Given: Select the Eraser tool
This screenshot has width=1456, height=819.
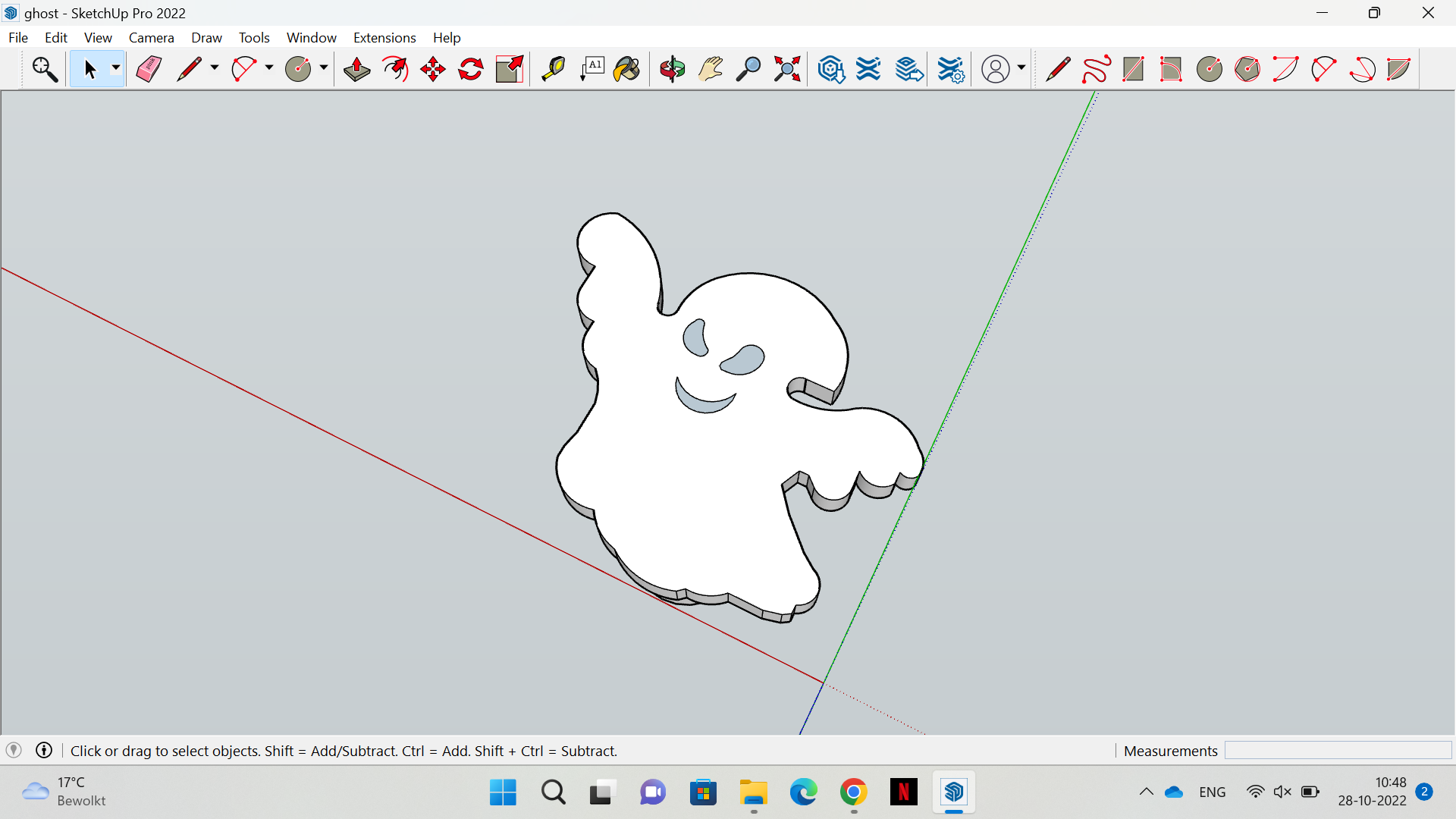Looking at the screenshot, I should (149, 69).
